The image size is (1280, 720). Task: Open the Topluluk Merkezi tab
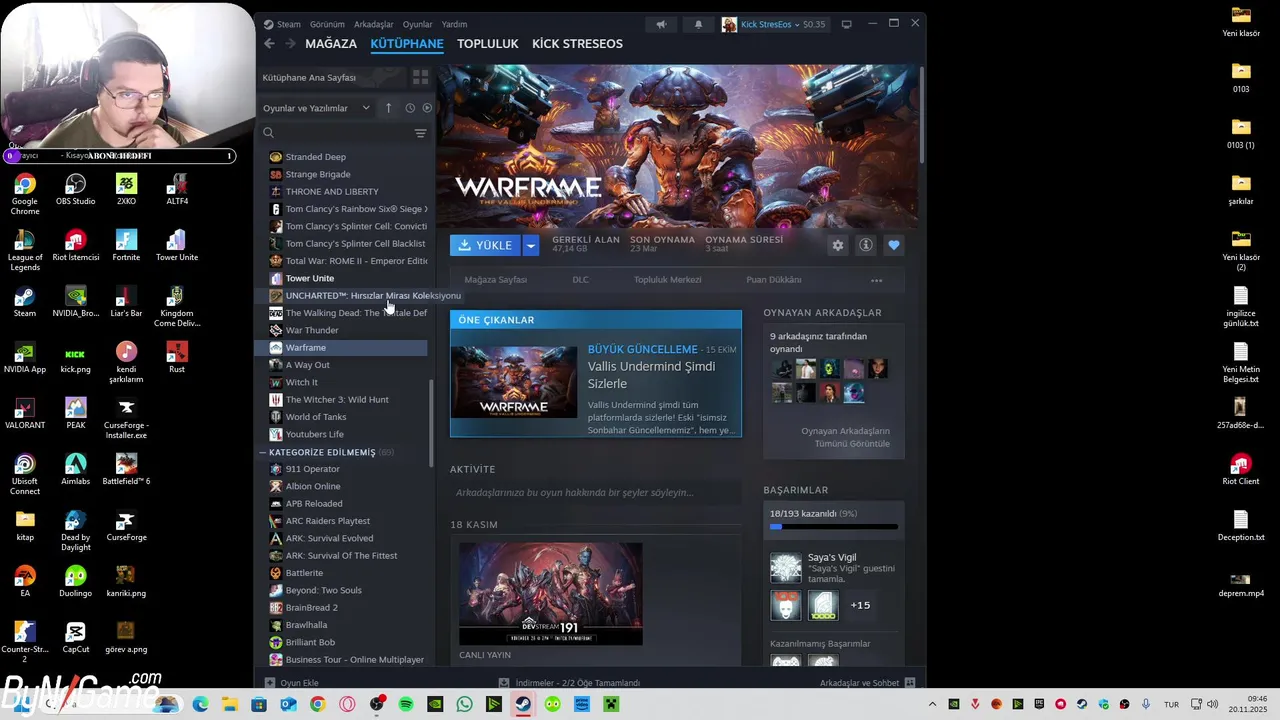pos(667,280)
